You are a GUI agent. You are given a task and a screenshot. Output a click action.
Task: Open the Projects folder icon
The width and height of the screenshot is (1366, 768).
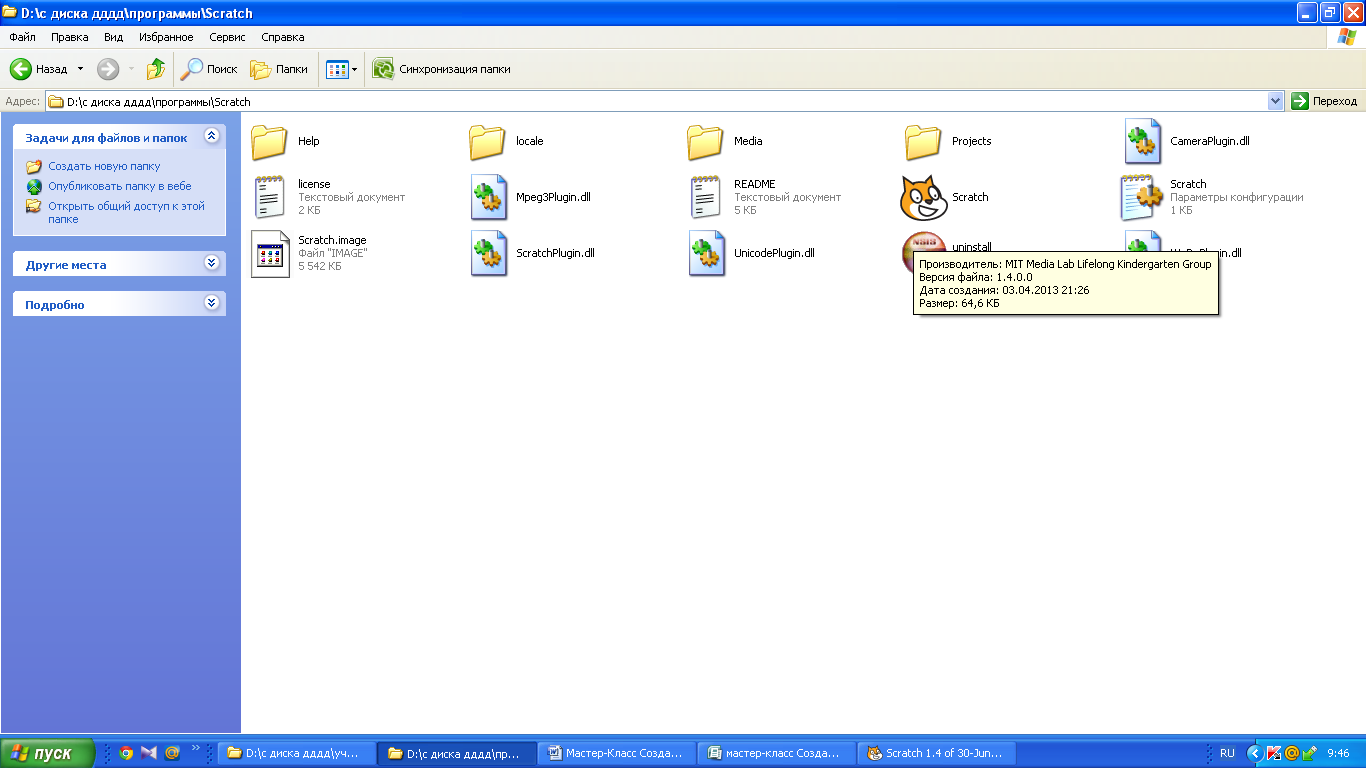pos(924,142)
